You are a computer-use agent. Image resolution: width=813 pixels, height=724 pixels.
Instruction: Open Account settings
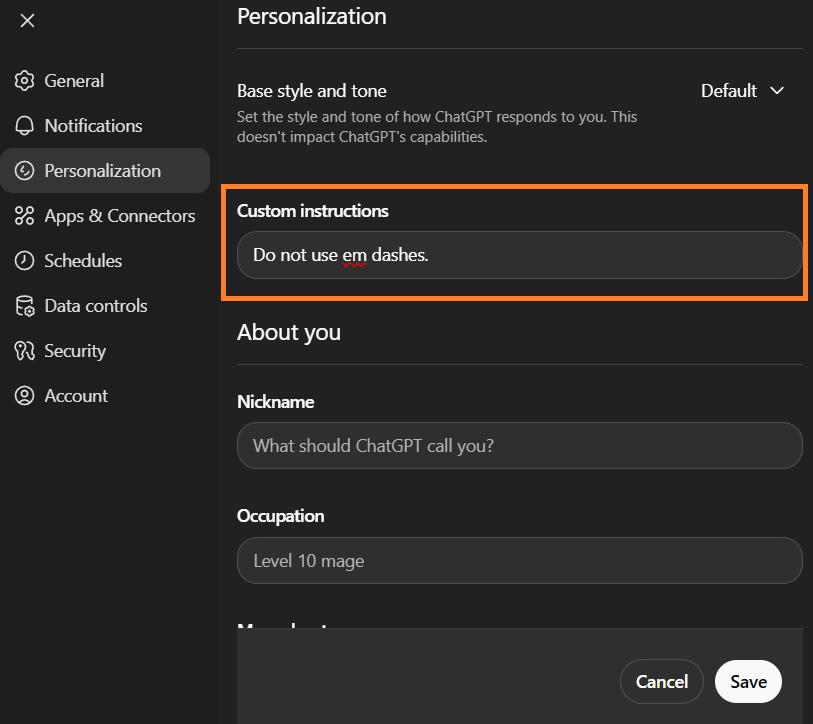pos(105,396)
